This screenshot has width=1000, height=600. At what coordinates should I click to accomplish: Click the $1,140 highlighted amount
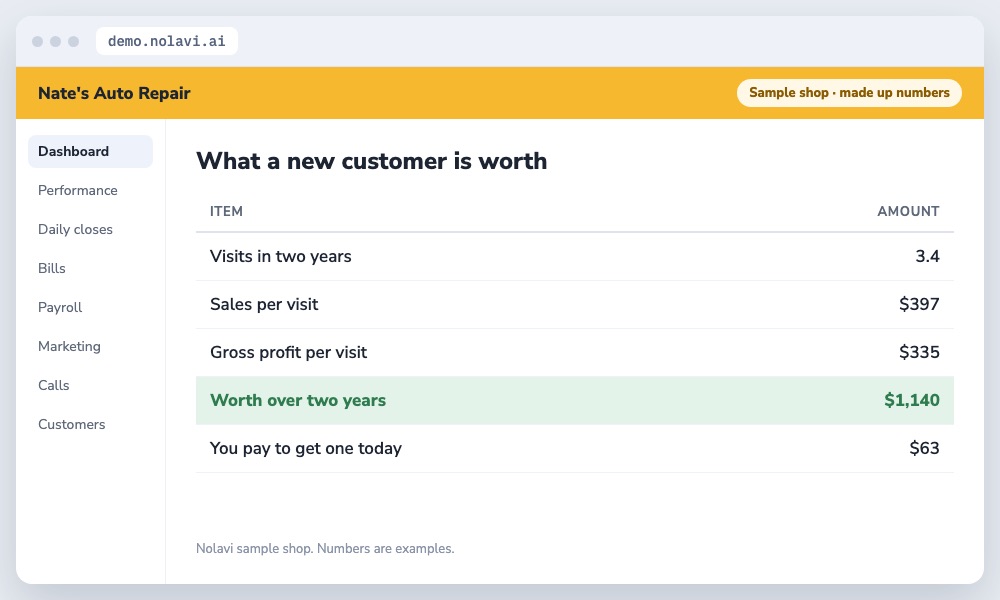[x=911, y=400]
